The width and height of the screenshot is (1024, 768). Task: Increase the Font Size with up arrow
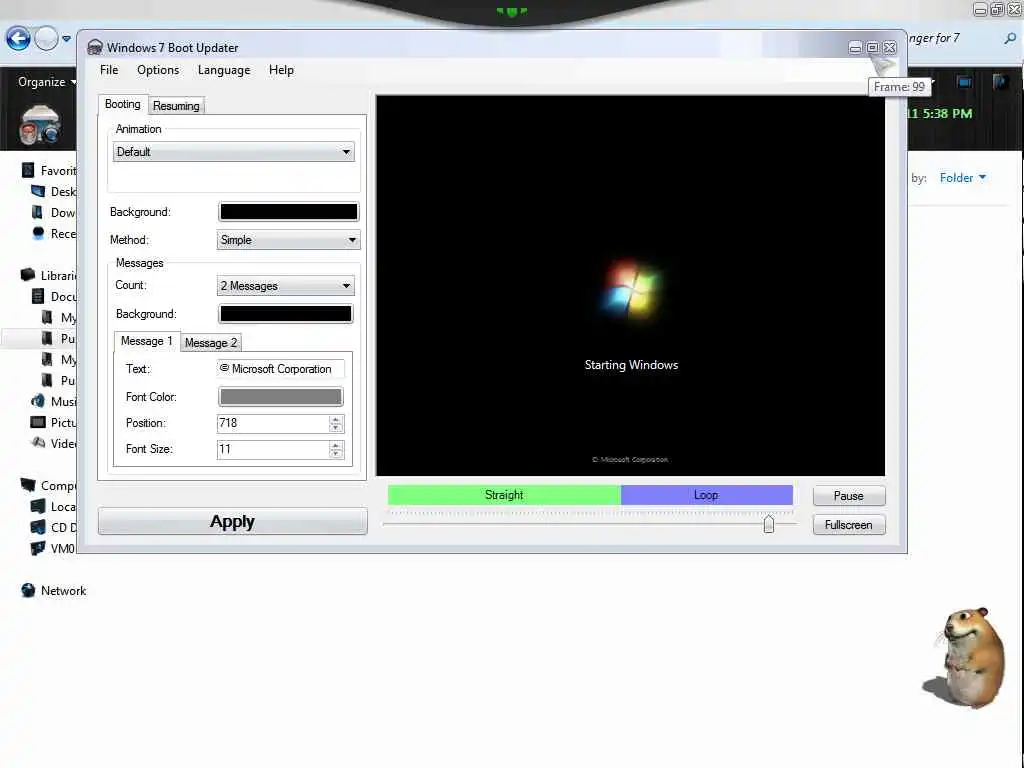[x=336, y=445]
